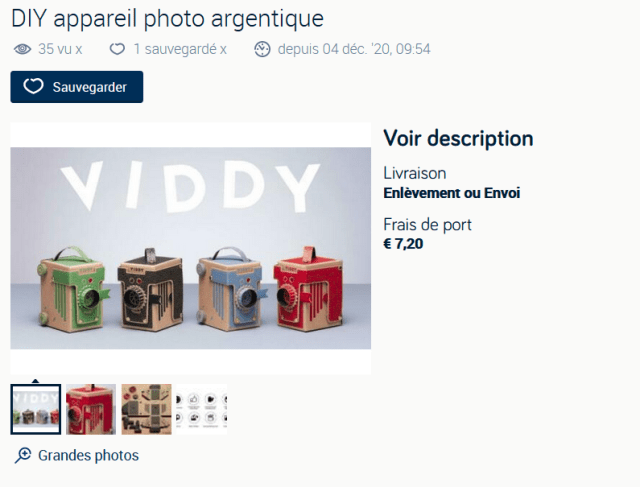The width and height of the screenshot is (640, 487).
Task: Click the 35 vu x view counter
Action: 60,49
